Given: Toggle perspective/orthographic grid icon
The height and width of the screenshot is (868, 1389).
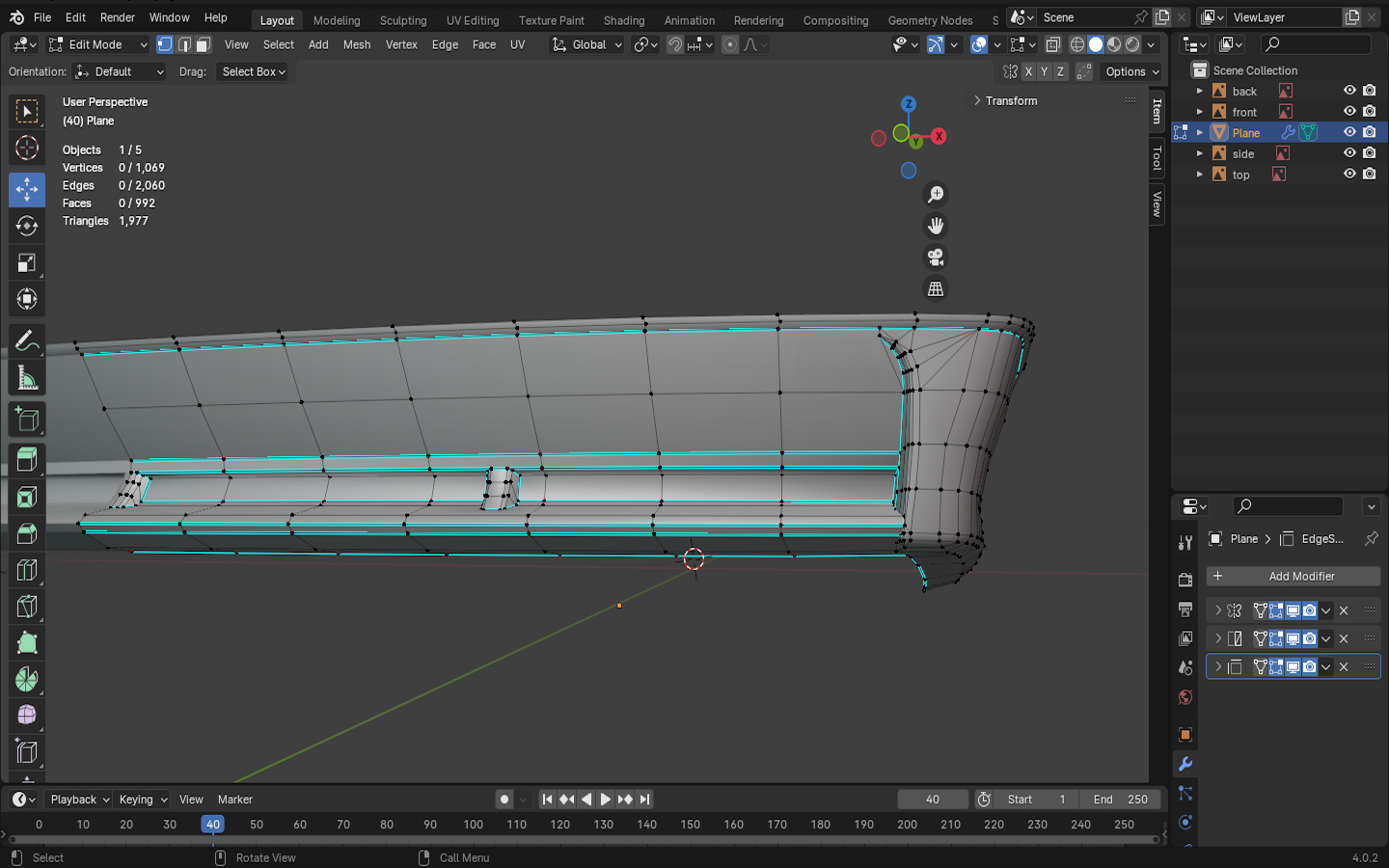Looking at the screenshot, I should point(935,288).
